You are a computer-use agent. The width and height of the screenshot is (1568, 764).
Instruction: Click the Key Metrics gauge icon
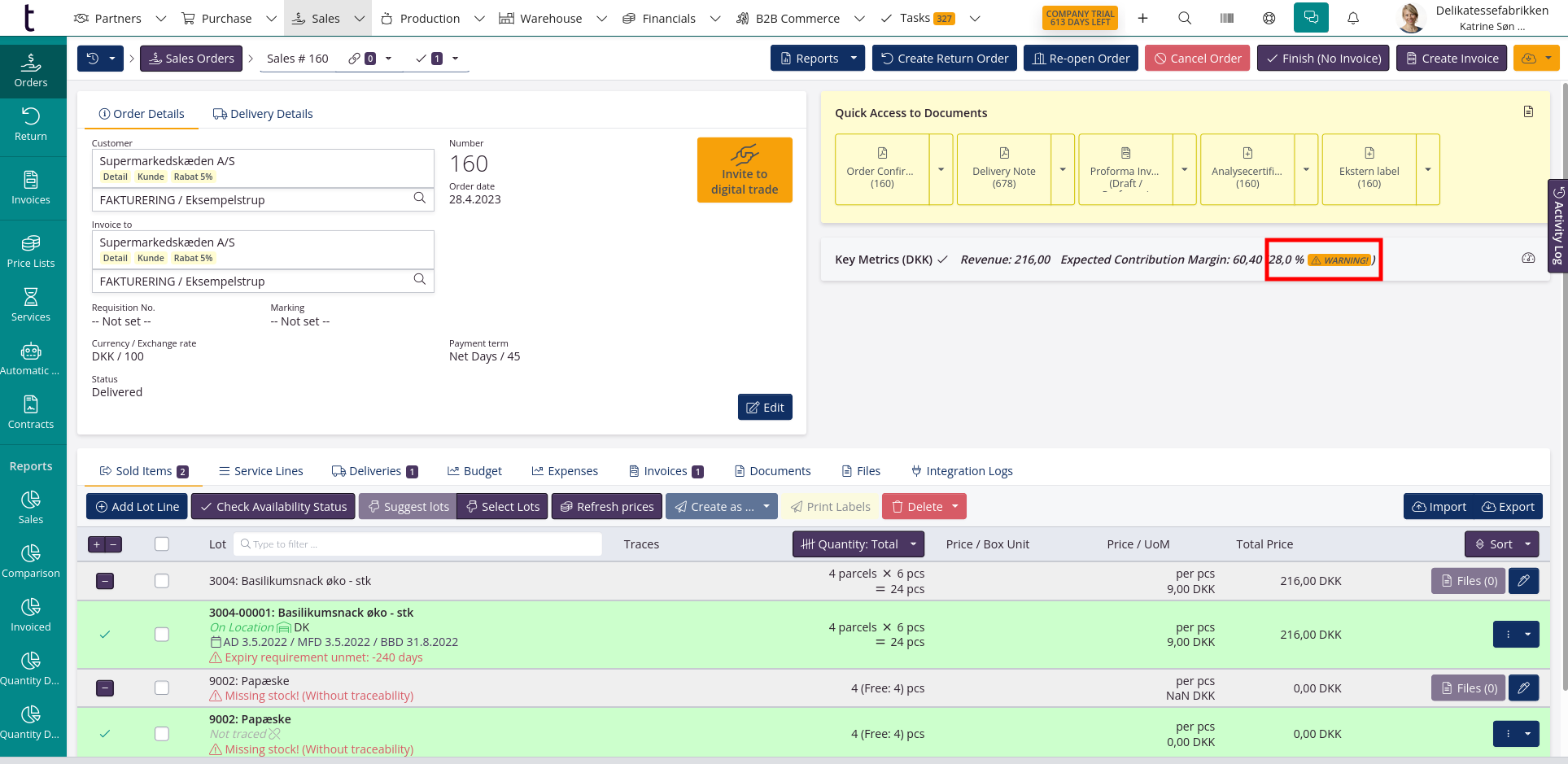click(1528, 258)
